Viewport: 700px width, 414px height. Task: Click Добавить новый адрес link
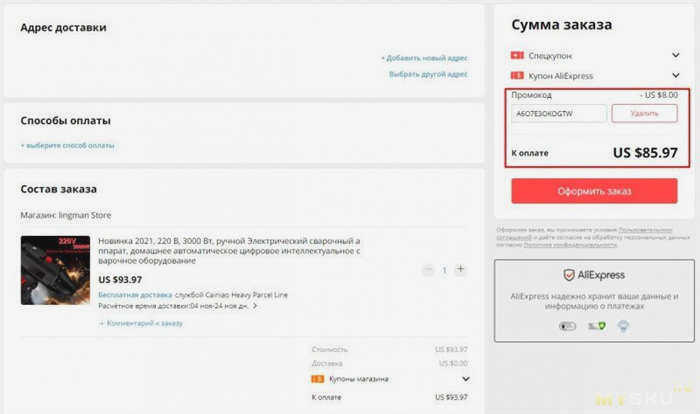tap(424, 58)
